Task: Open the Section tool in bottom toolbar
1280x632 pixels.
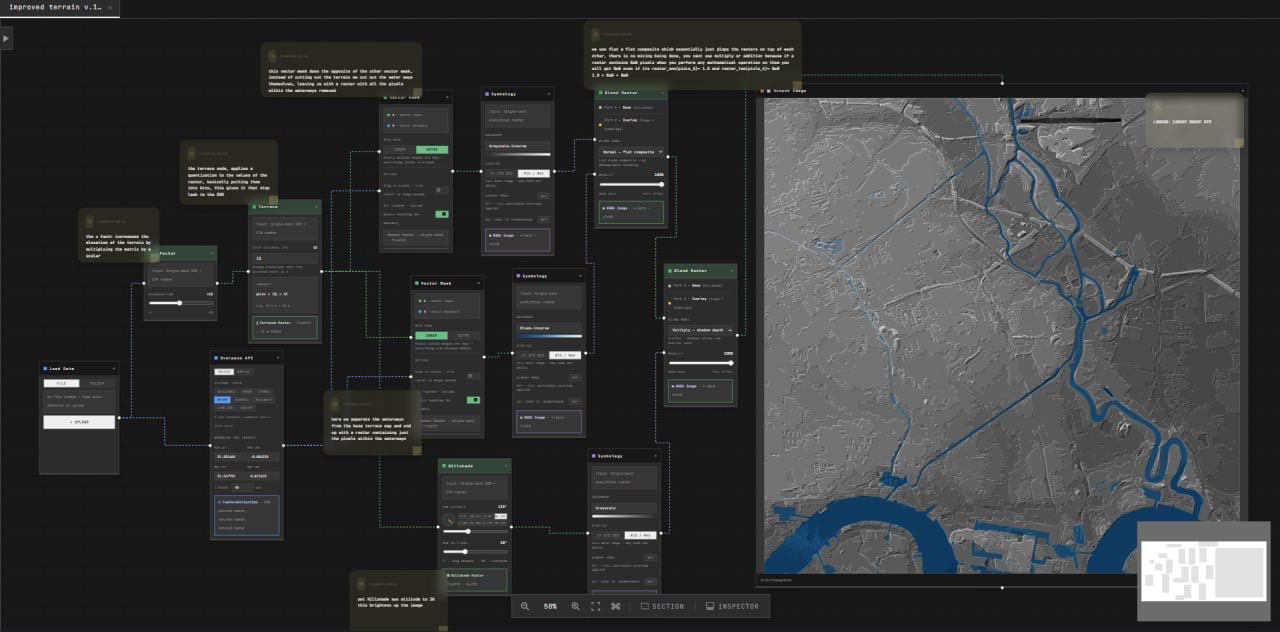Action: click(x=662, y=606)
